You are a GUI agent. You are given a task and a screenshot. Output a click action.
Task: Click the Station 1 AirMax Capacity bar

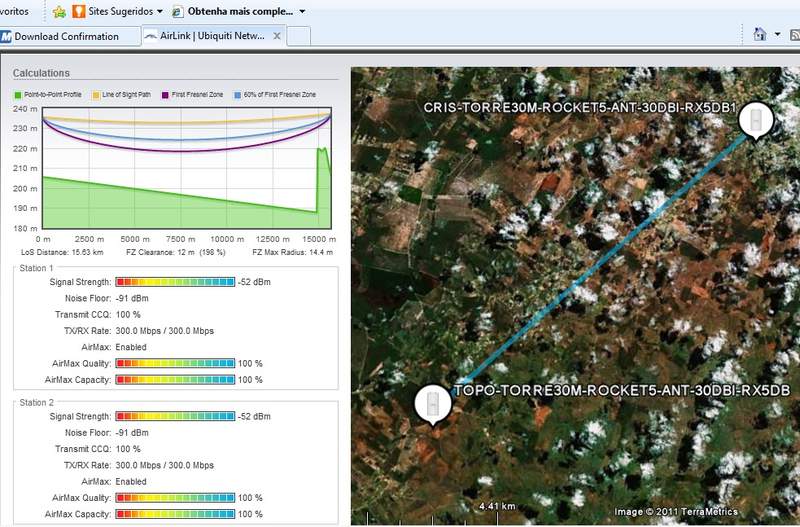pyautogui.click(x=175, y=380)
